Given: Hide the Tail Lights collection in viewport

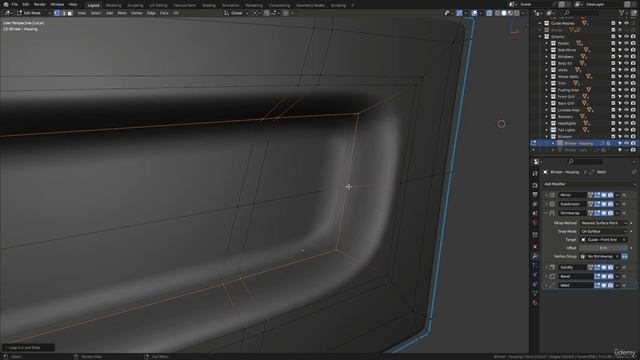Looking at the screenshot, I should [627, 130].
